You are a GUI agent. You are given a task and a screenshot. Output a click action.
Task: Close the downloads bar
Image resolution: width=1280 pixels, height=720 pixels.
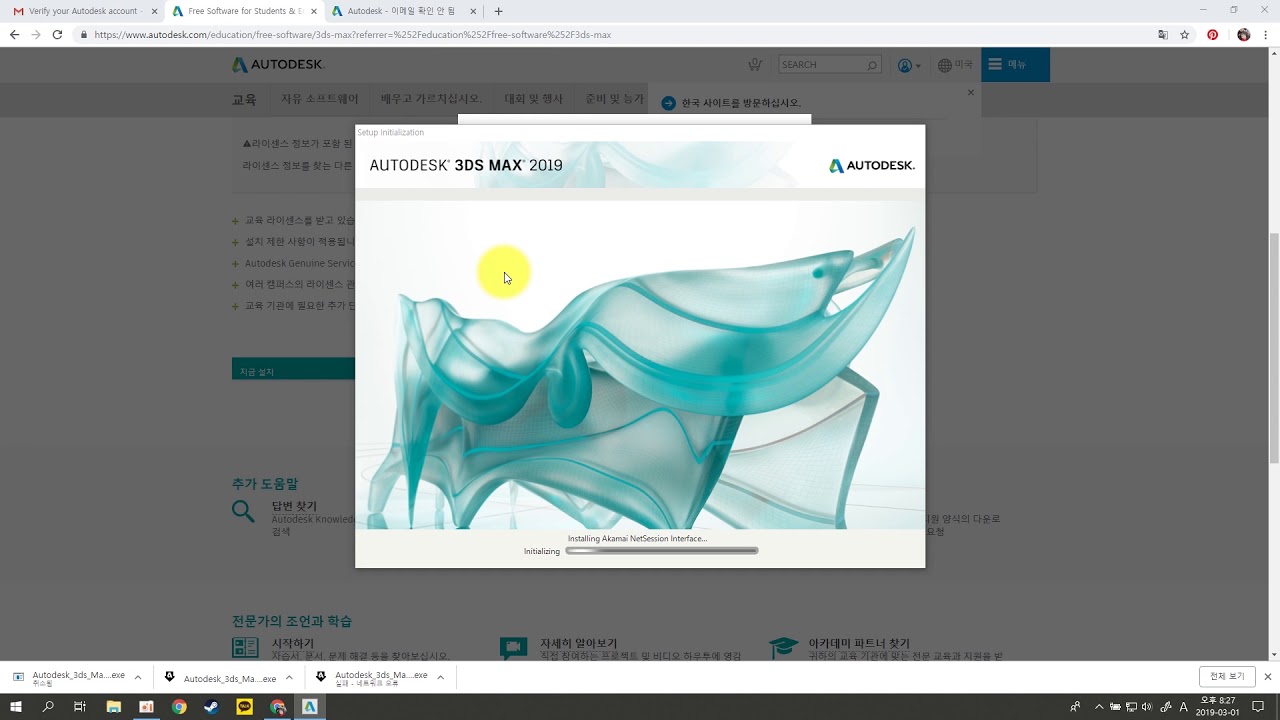click(x=1267, y=676)
